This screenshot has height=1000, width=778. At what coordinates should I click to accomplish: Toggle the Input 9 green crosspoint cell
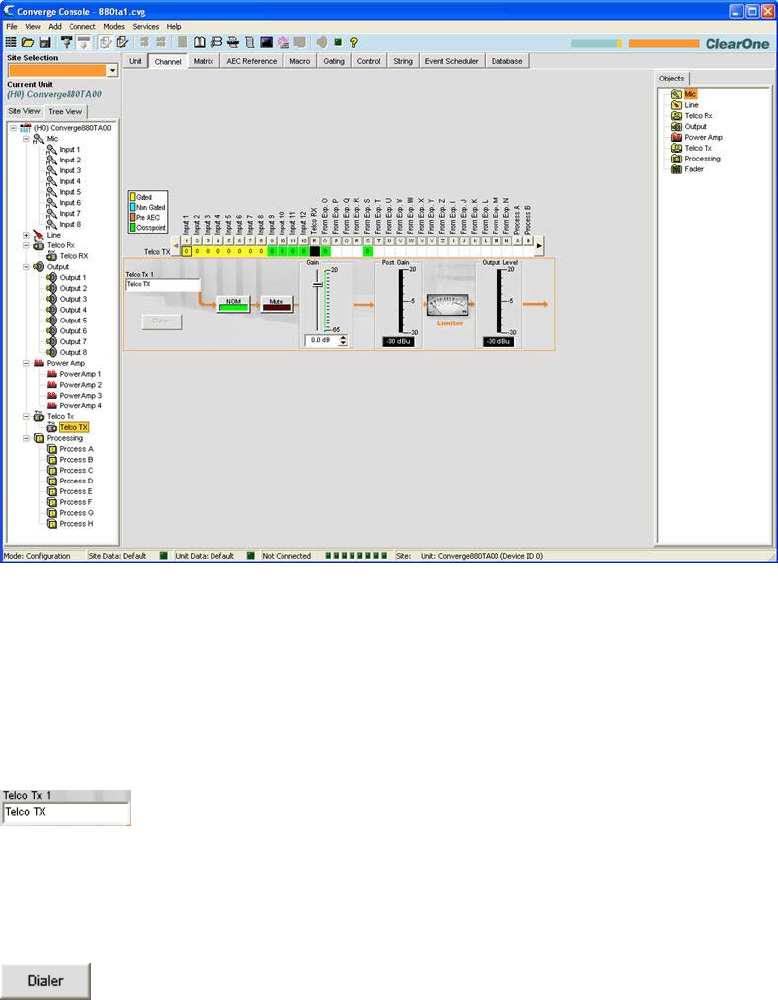[x=272, y=251]
